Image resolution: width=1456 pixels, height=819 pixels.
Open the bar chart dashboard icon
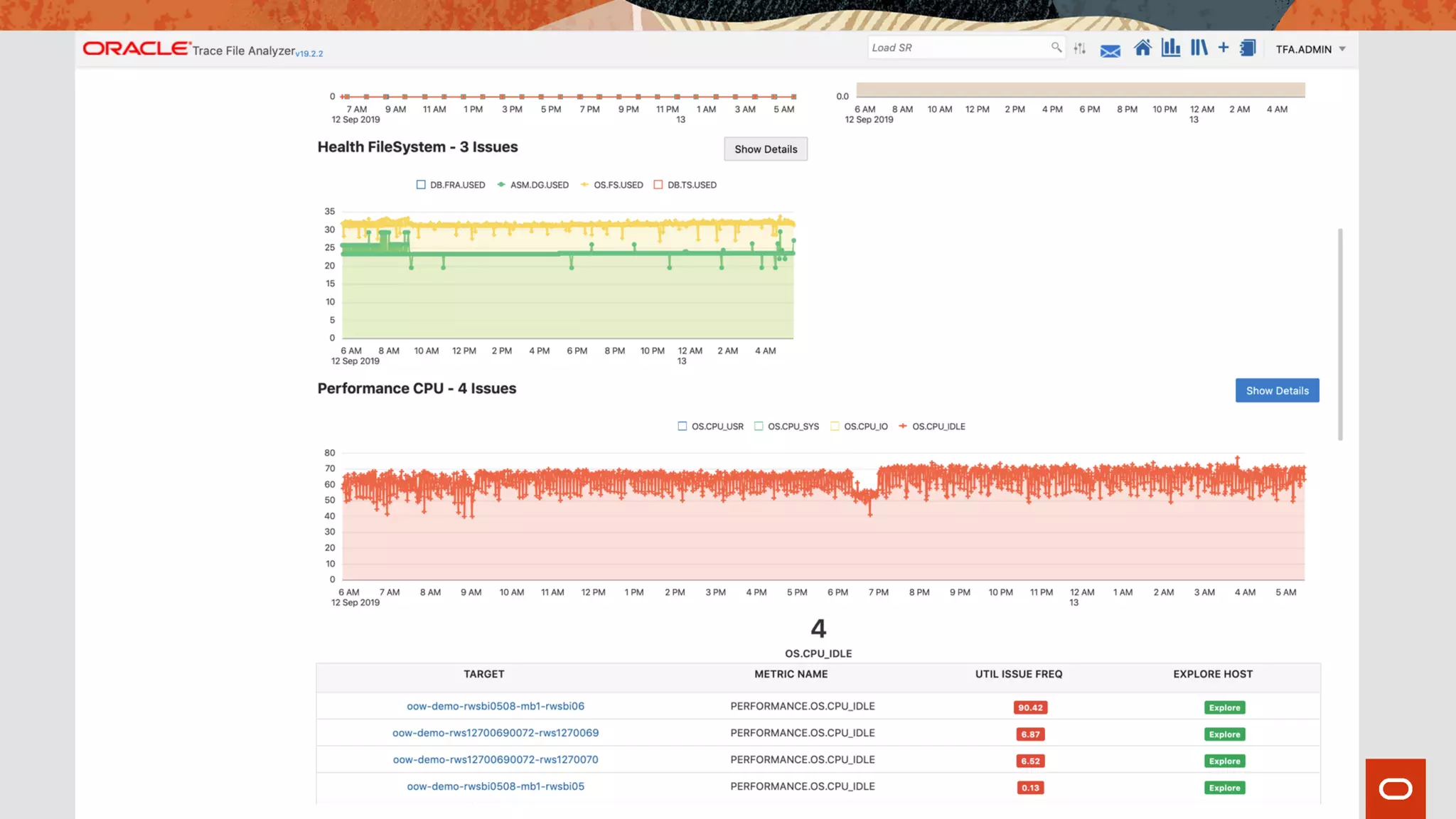click(1170, 48)
